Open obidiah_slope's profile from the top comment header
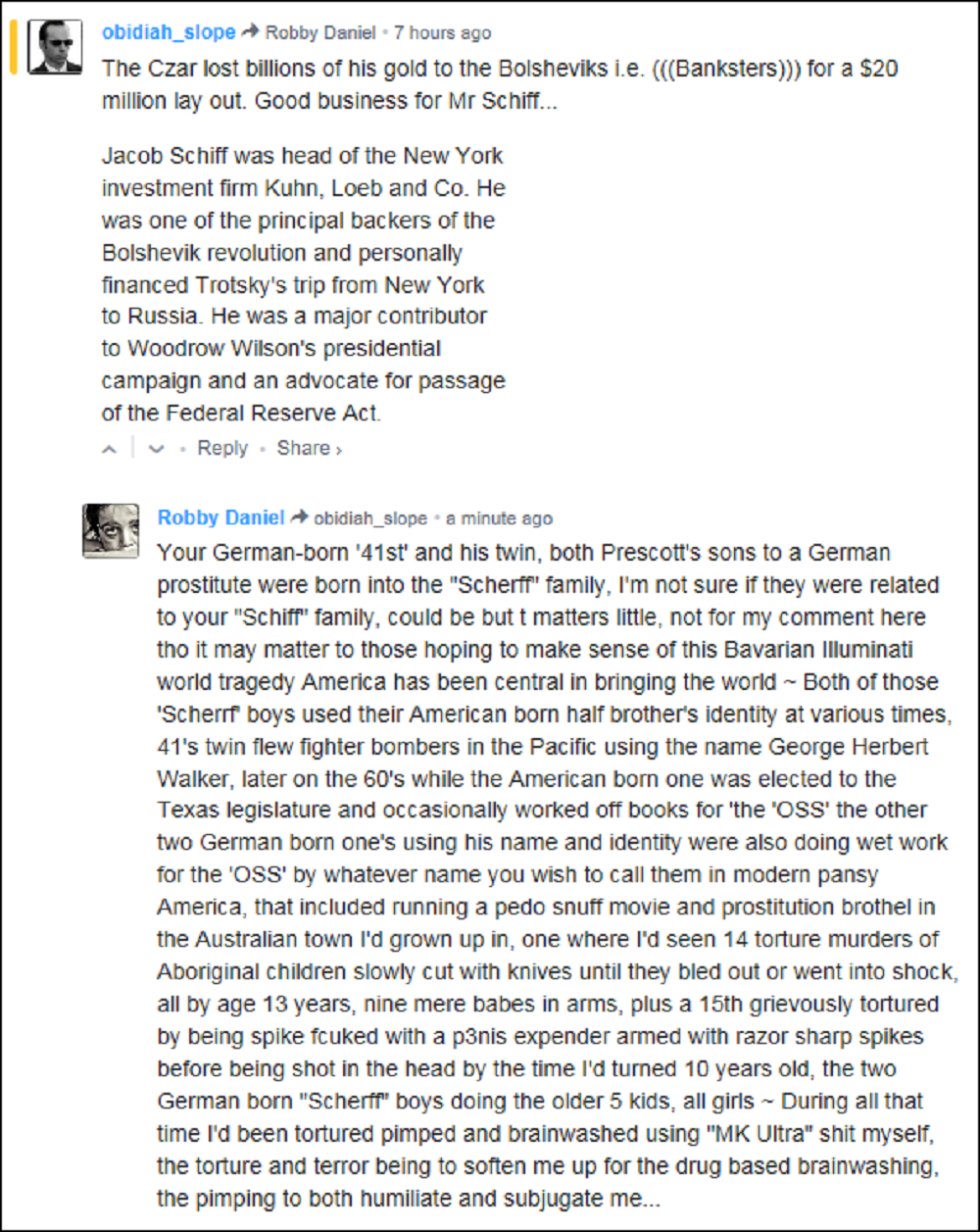 click(x=169, y=32)
